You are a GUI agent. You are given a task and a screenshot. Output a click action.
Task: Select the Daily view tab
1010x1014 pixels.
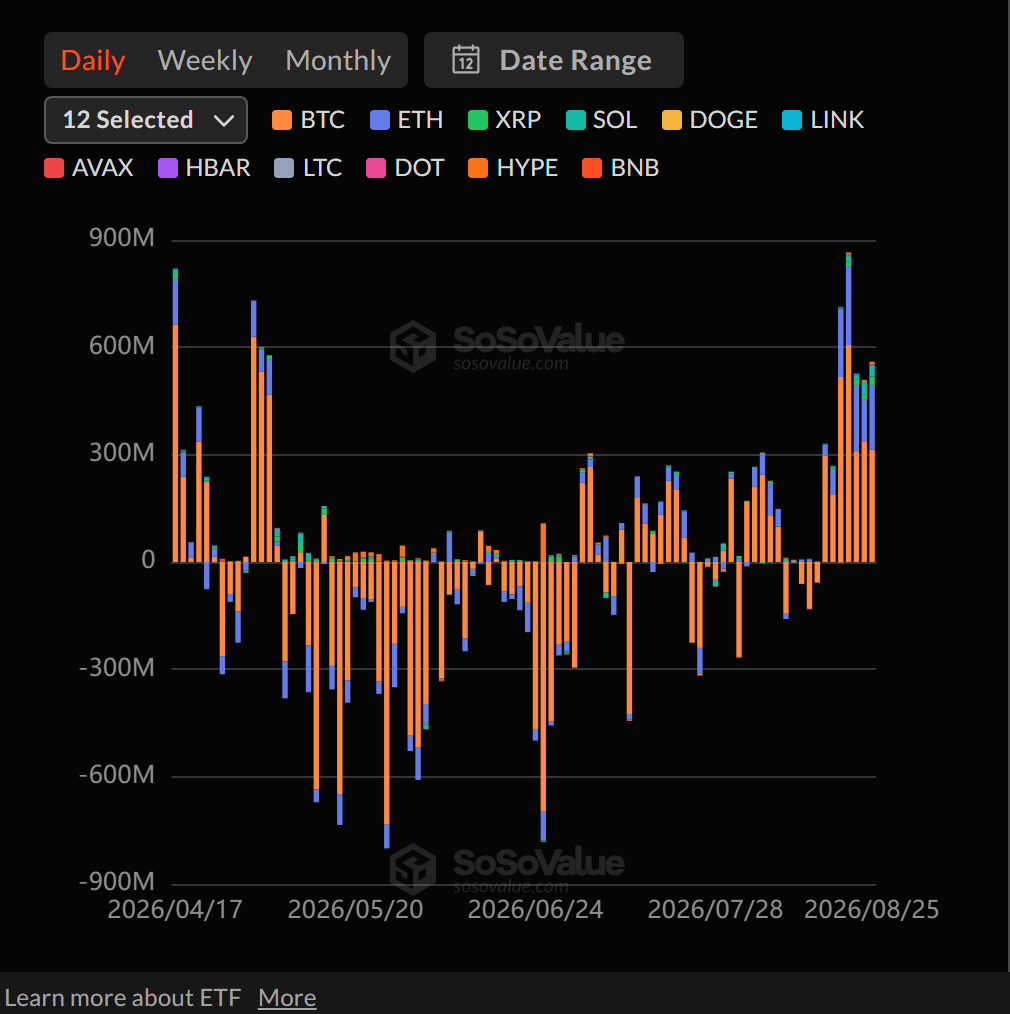[93, 60]
